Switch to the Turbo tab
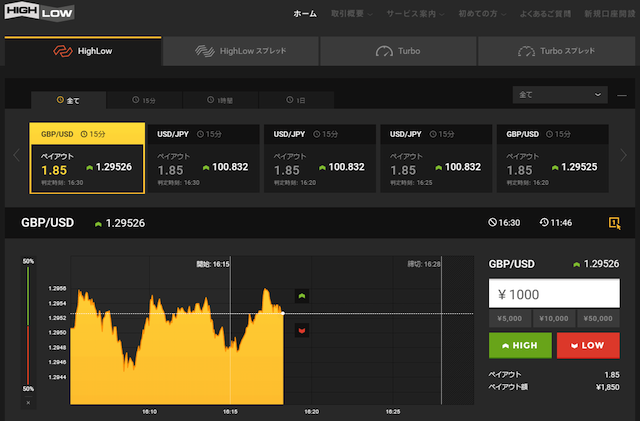This screenshot has width=640, height=421. (398, 51)
